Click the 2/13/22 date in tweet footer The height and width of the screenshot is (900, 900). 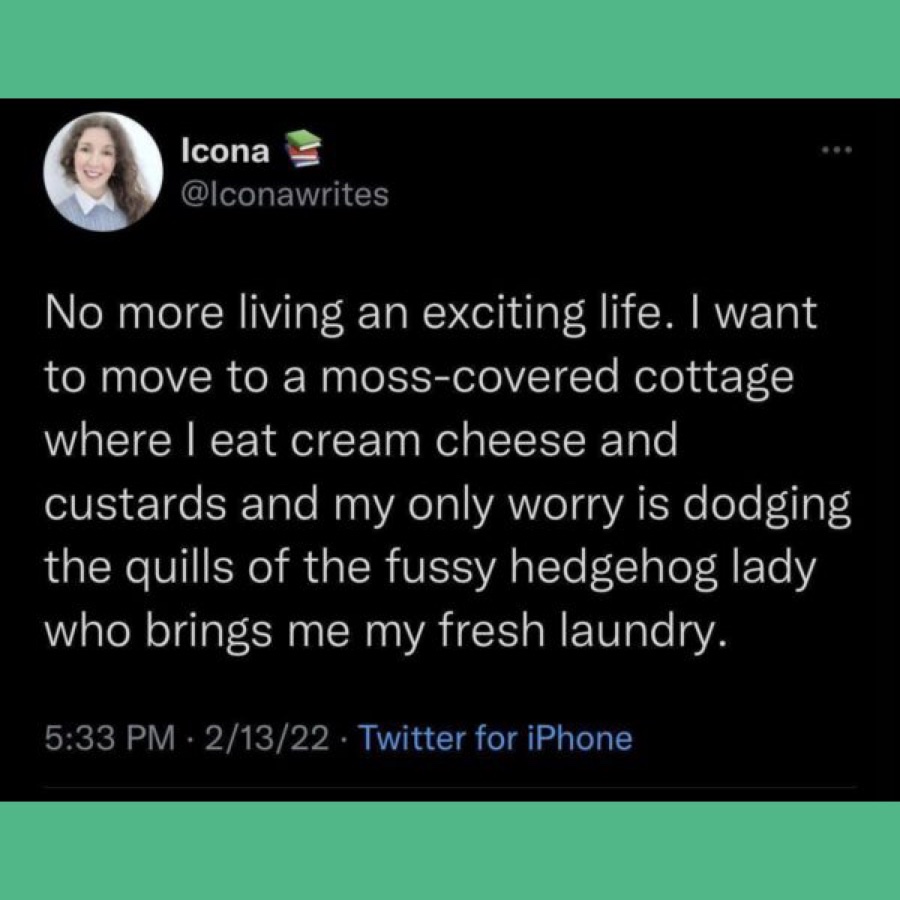[267, 738]
